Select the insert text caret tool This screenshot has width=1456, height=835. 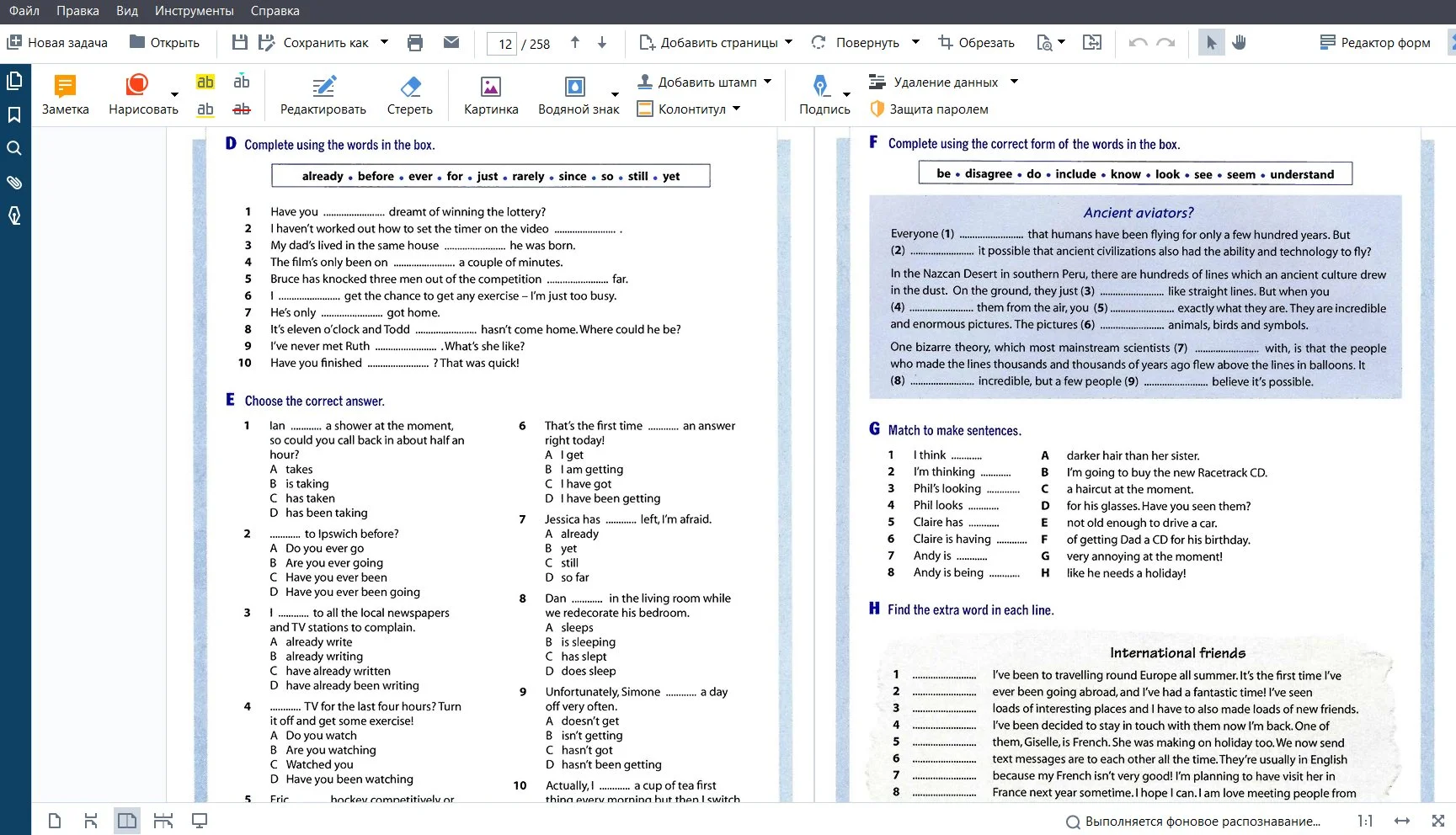click(242, 82)
